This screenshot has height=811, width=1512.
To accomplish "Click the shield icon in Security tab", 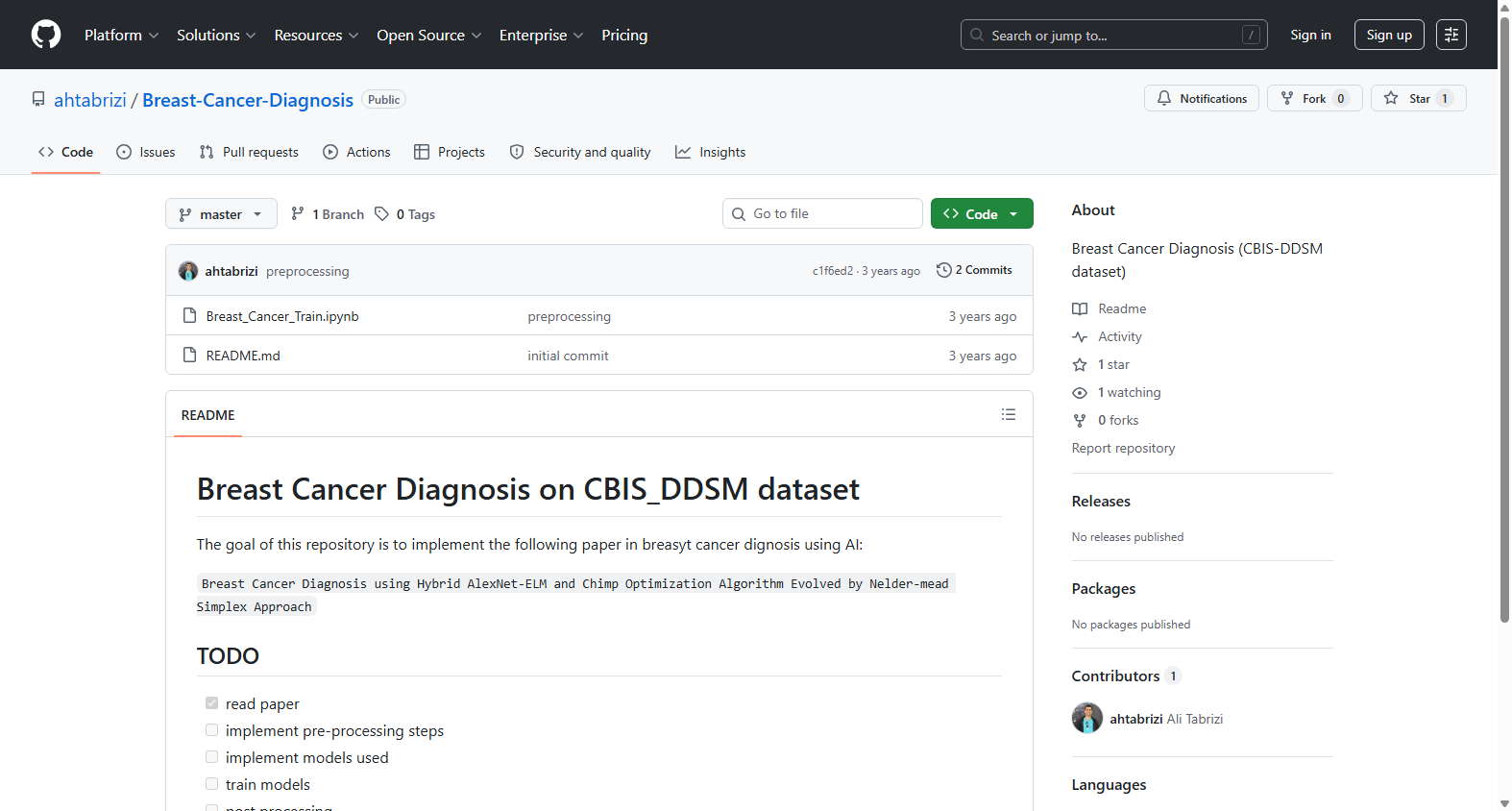I will 517,152.
